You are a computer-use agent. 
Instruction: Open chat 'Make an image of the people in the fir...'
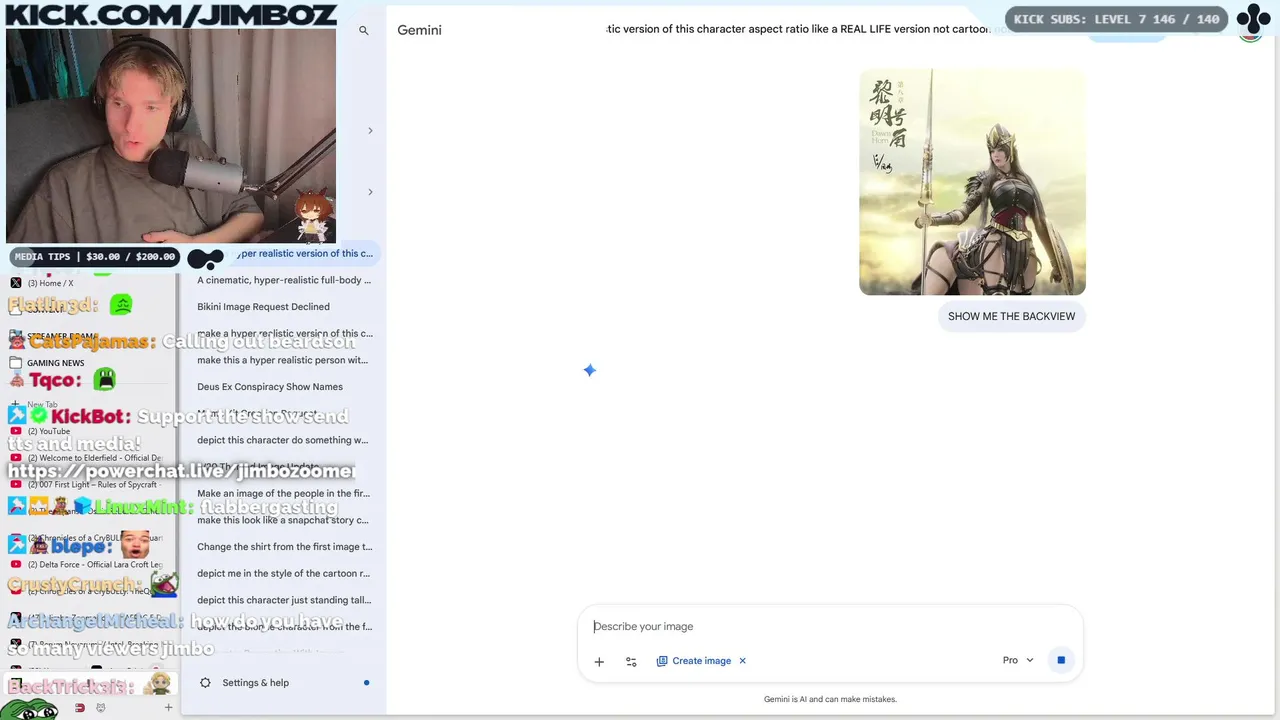click(284, 493)
